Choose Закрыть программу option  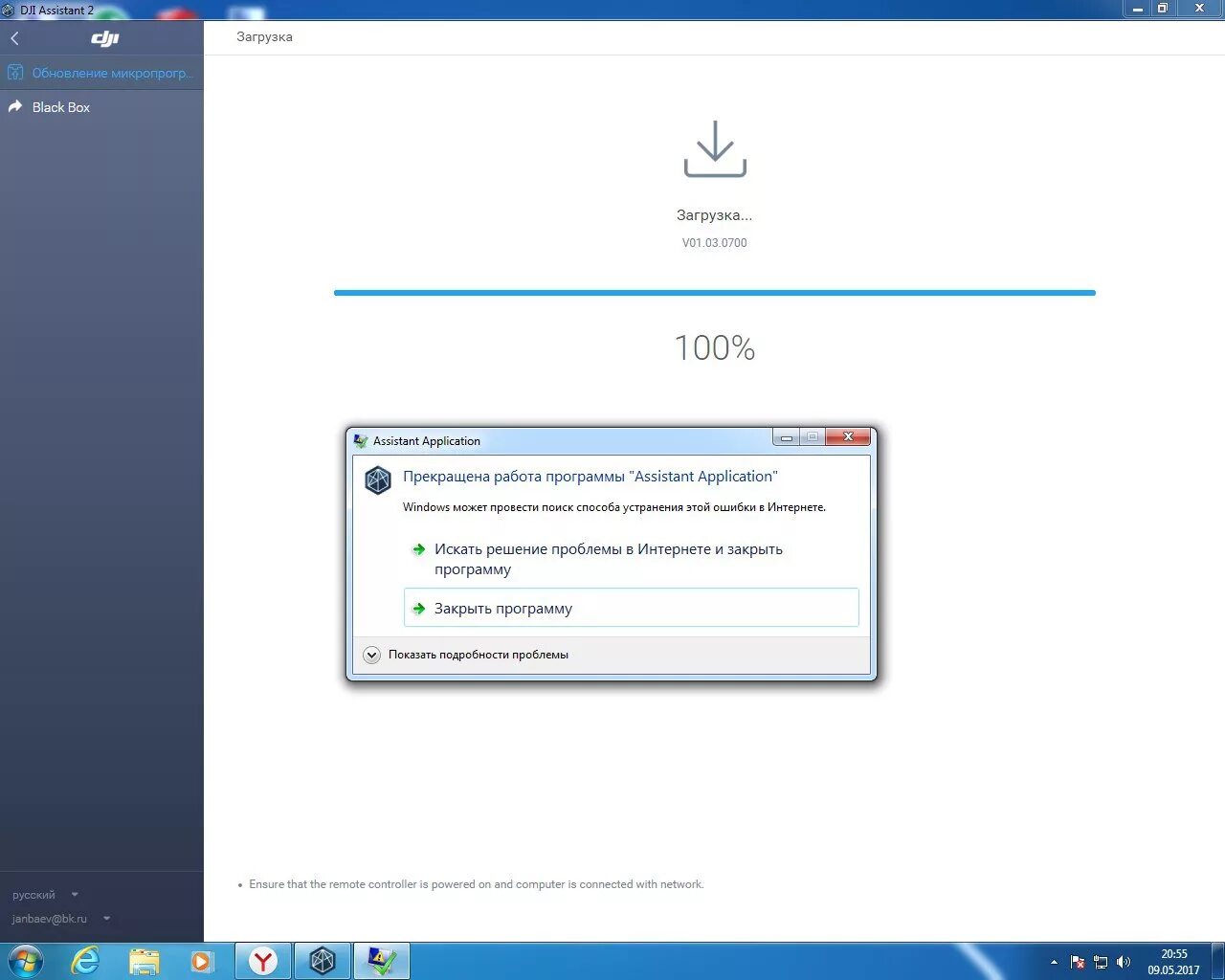(631, 608)
